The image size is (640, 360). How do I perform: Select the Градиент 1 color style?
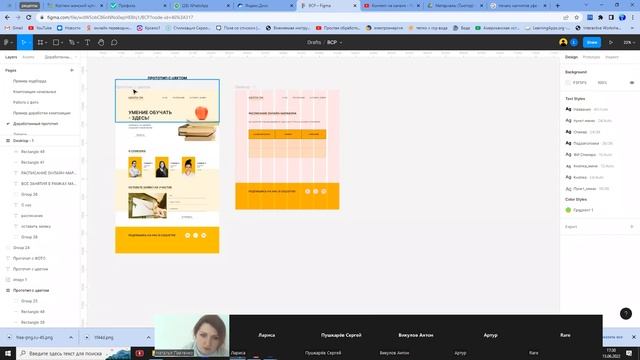(580, 210)
